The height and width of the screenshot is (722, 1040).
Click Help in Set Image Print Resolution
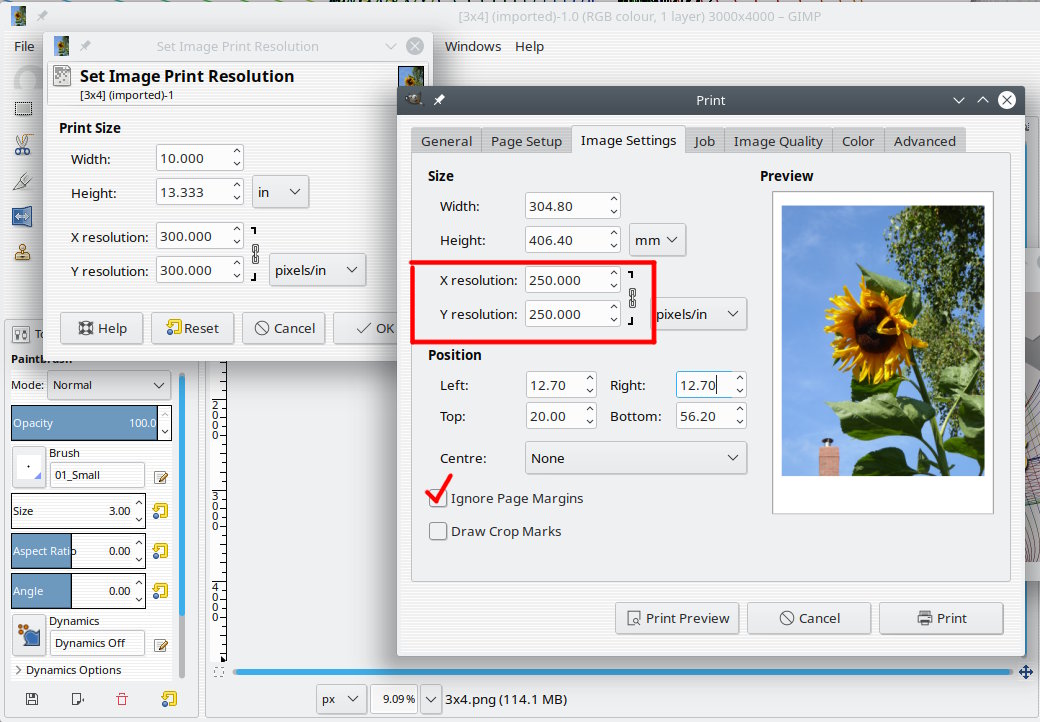click(x=101, y=328)
